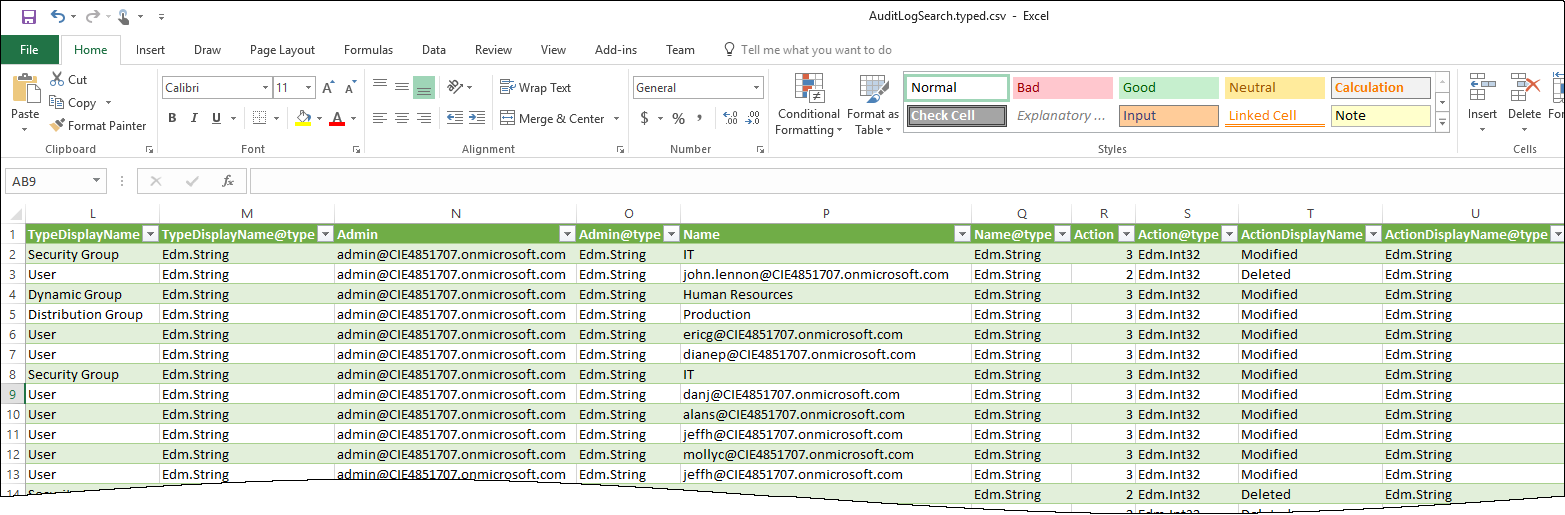Select the Bad cell style swatch
1565x515 pixels.
1062,88
